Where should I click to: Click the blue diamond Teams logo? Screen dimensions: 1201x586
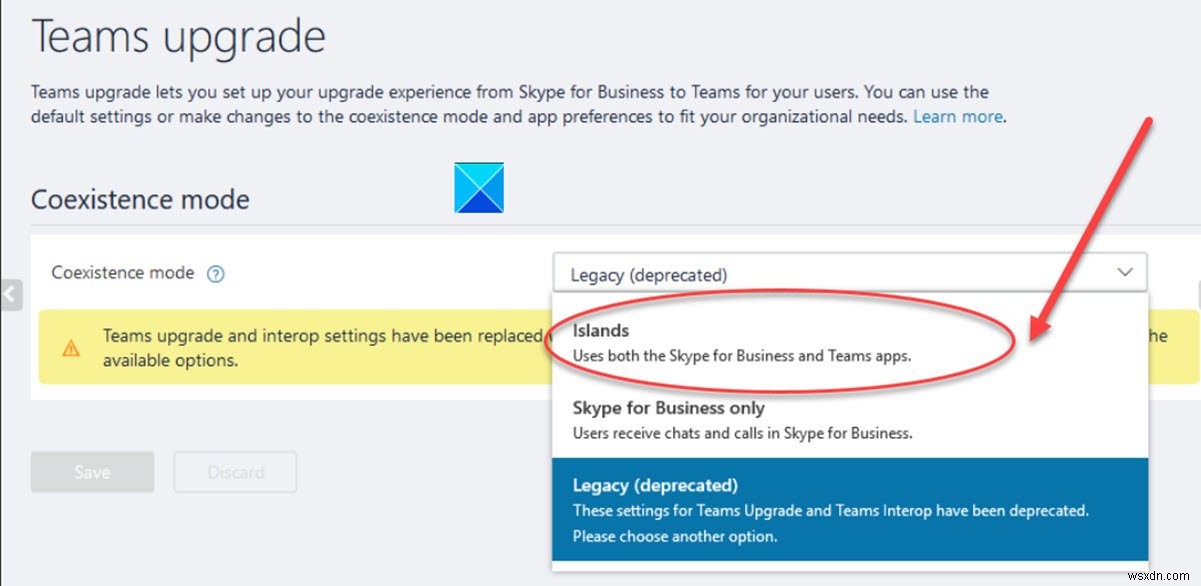coord(479,189)
